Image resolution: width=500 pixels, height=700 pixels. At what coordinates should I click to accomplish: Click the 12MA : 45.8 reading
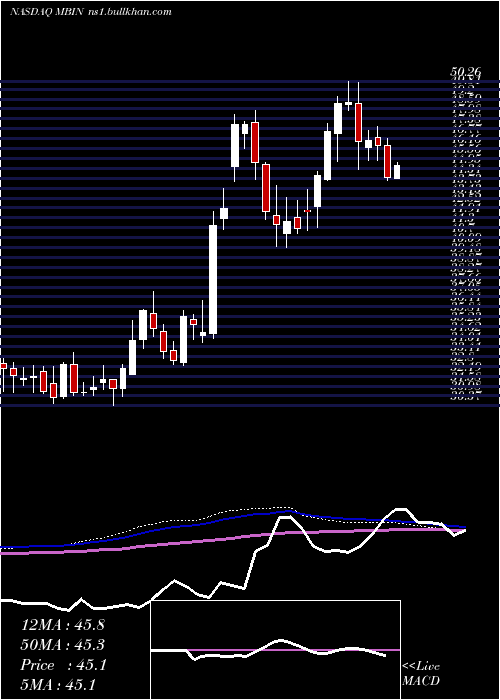pos(62,625)
